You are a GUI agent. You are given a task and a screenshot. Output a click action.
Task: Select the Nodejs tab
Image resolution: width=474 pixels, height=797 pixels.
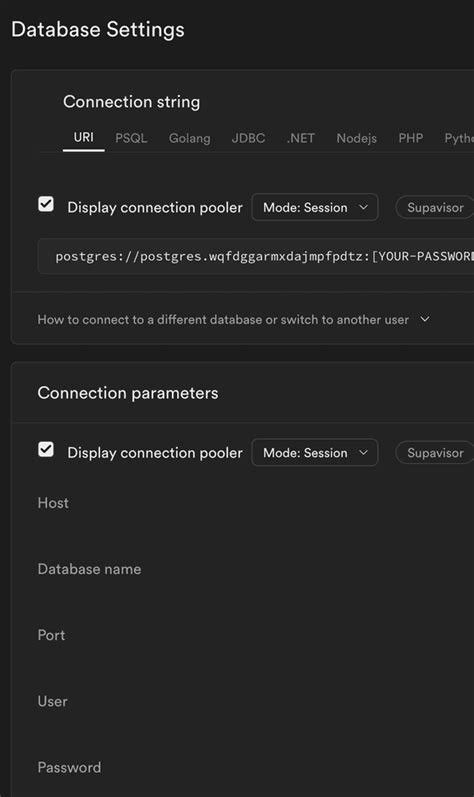pos(357,138)
